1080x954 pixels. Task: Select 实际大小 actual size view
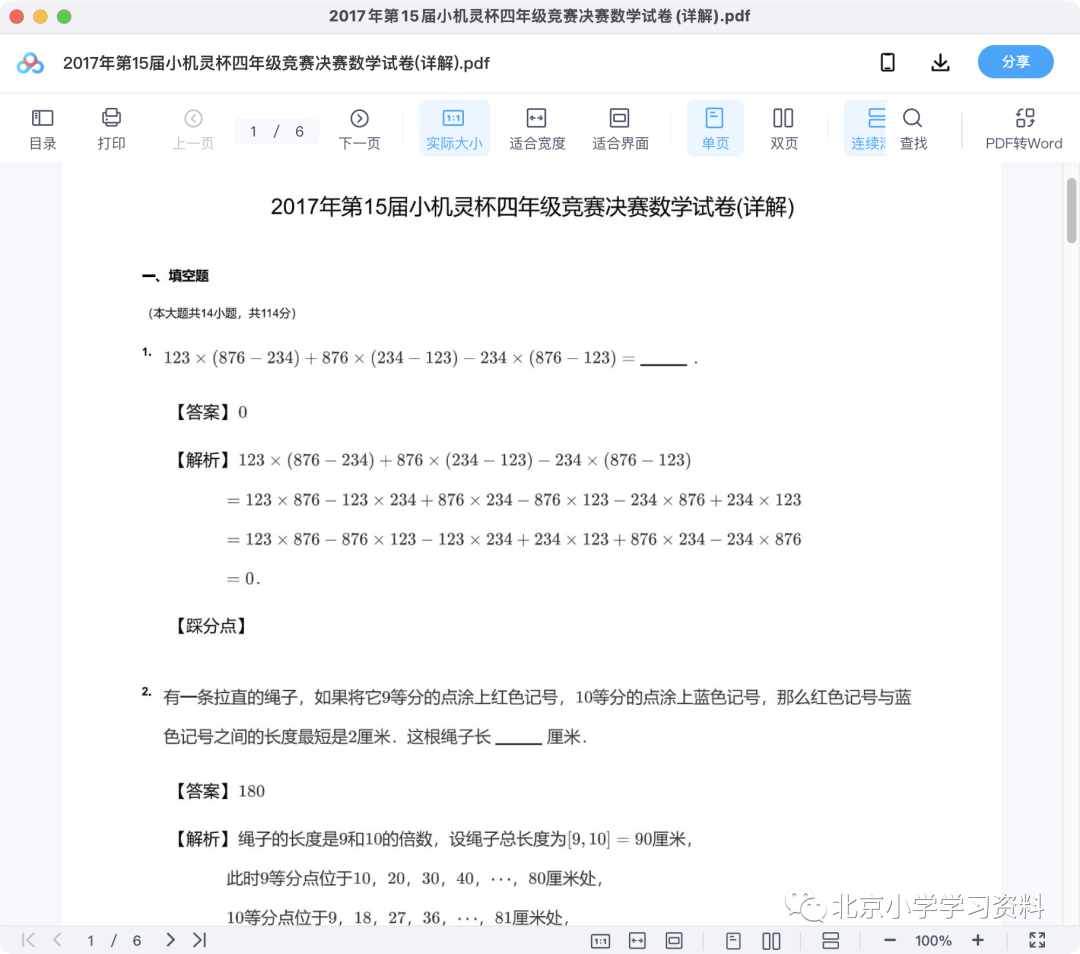(x=454, y=129)
